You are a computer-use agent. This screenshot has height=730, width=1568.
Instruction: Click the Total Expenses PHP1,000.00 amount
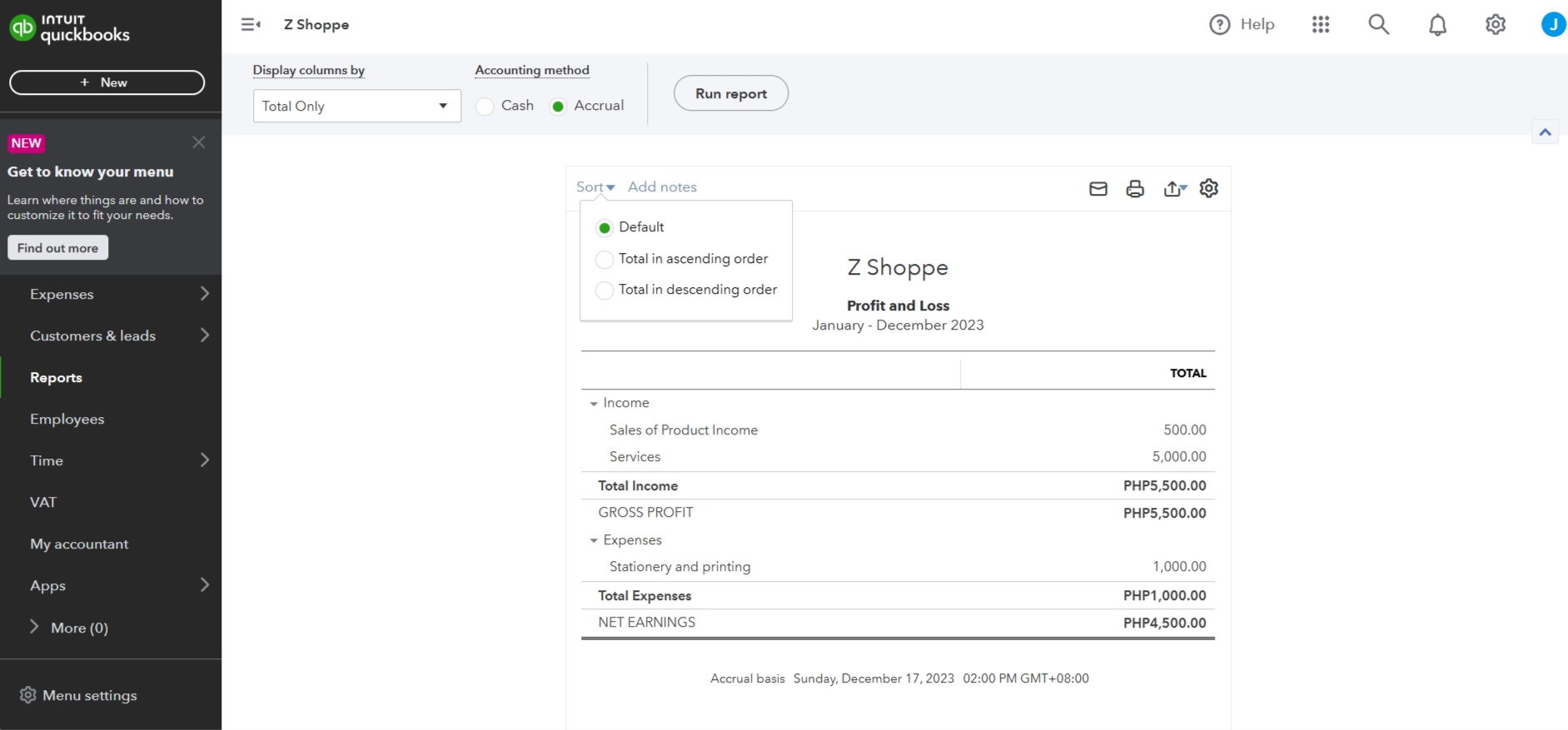tap(1164, 596)
